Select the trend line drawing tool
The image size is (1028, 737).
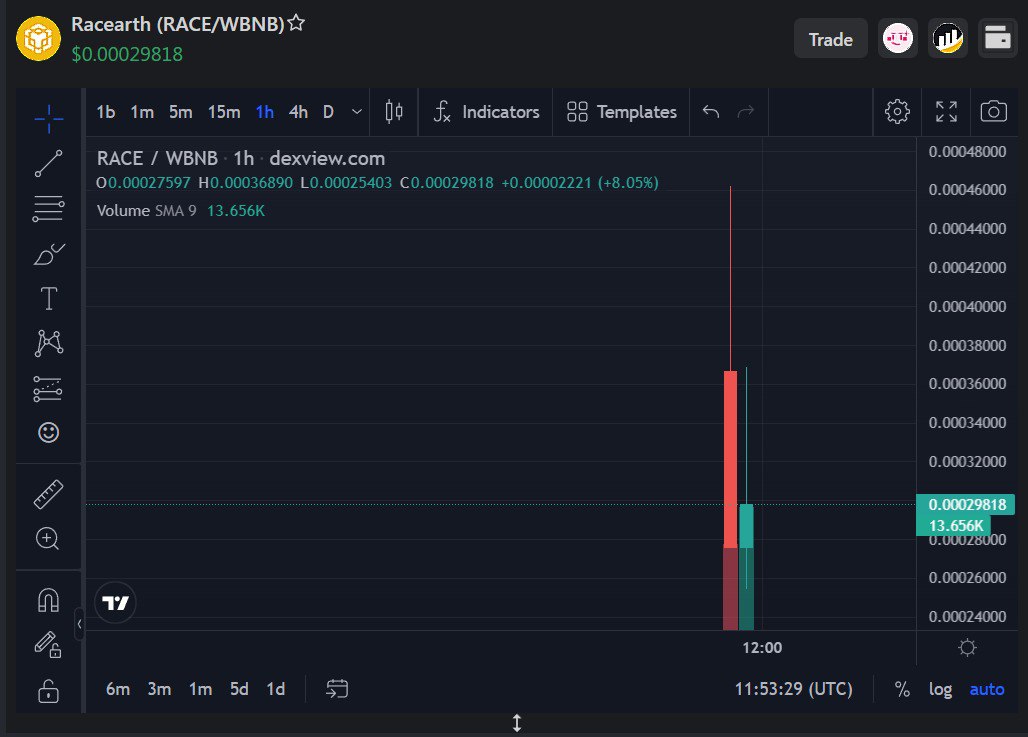(x=49, y=164)
